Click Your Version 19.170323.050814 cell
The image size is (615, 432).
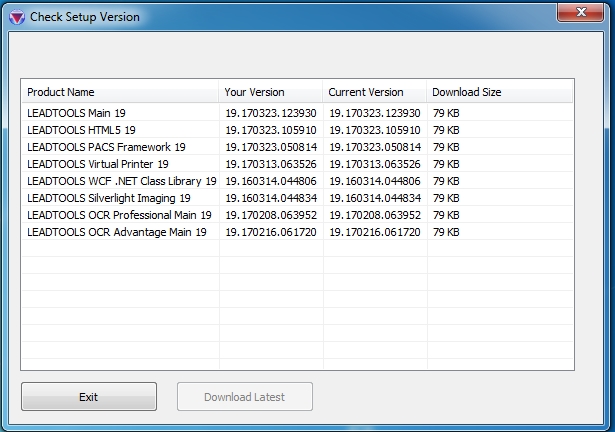coord(271,147)
